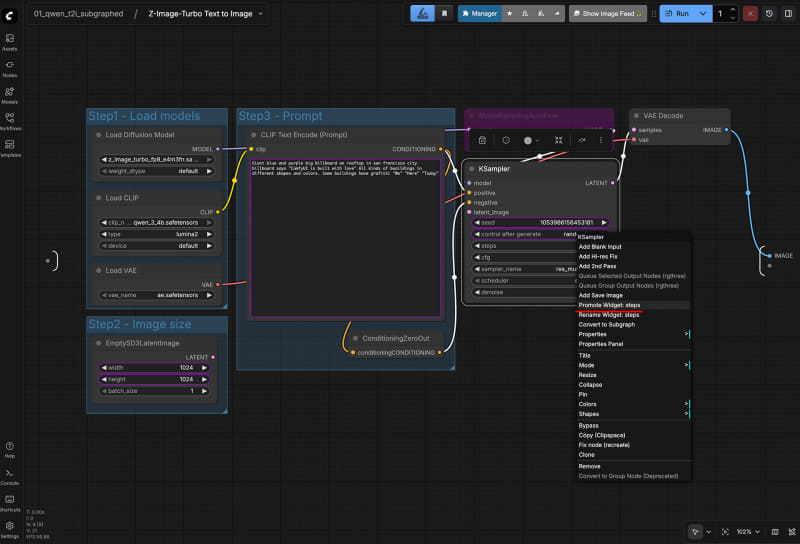The height and width of the screenshot is (544, 800).
Task: Toggle the right side panel icon
Action: 788,14
